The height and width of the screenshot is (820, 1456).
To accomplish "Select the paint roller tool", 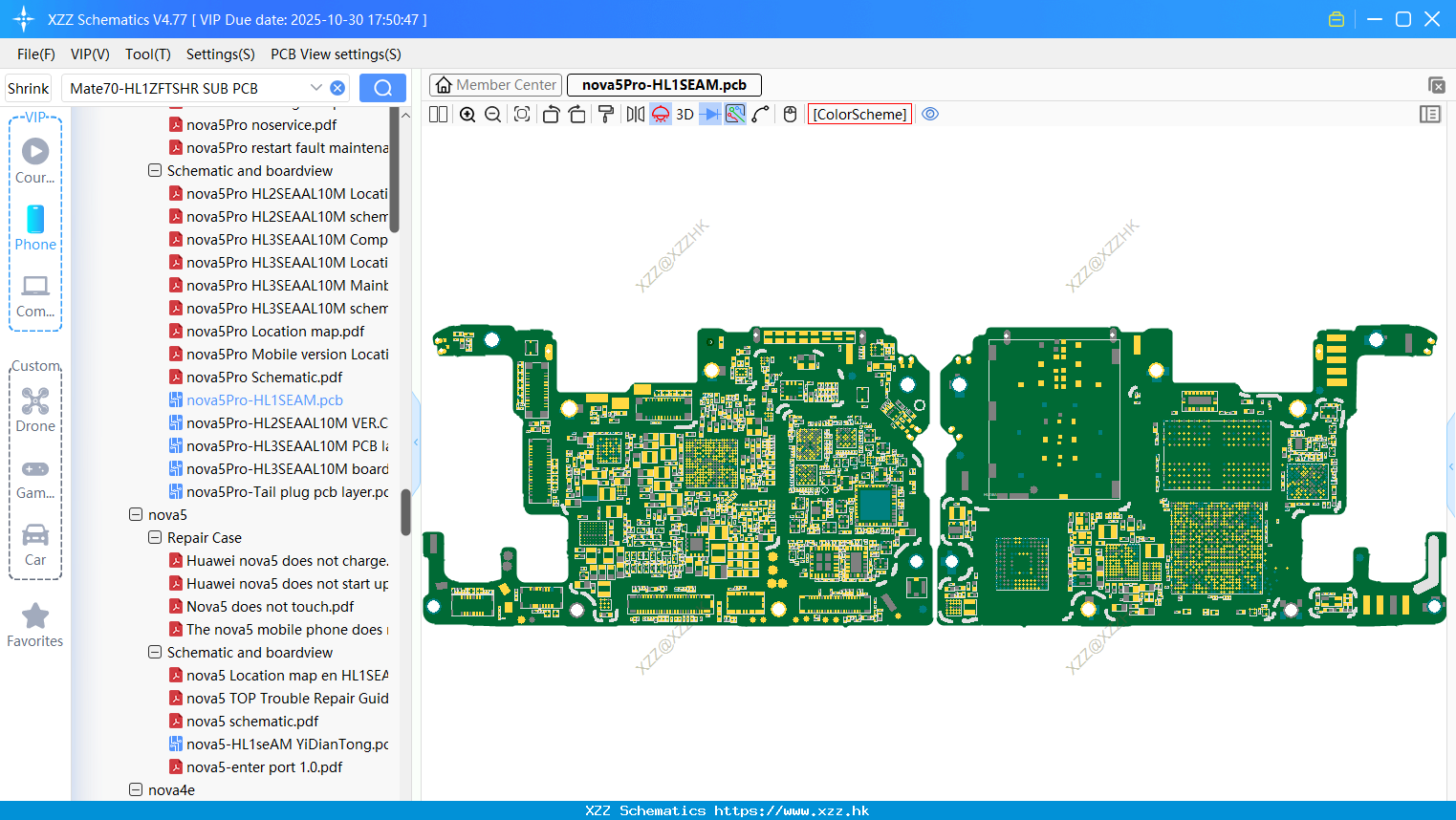I will coord(606,115).
